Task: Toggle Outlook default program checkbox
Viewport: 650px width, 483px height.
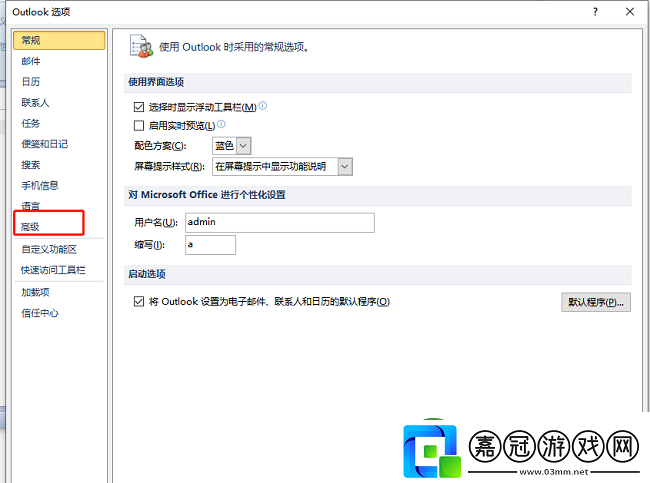Action: click(139, 301)
